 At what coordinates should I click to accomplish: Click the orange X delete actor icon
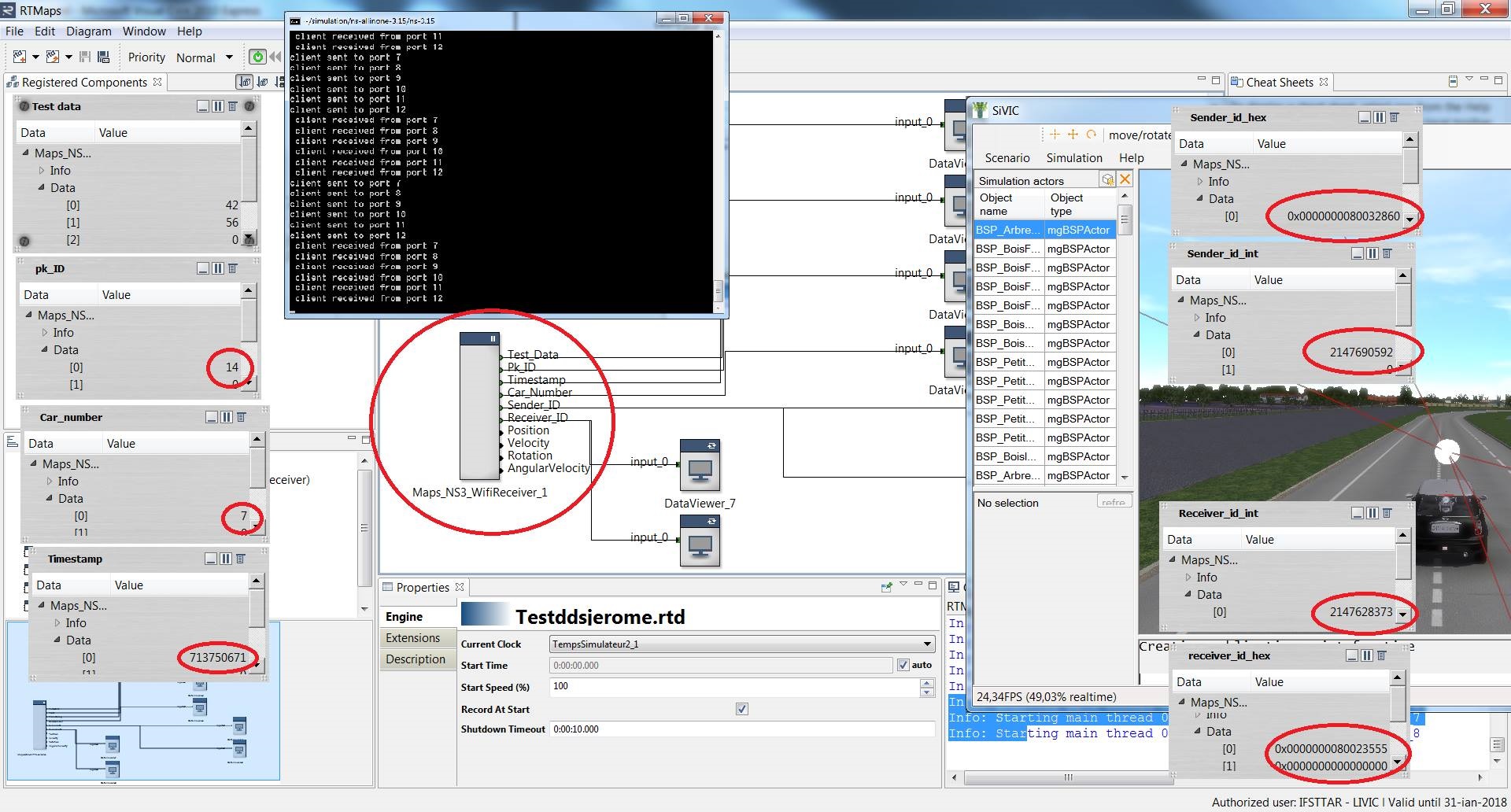[x=1125, y=179]
